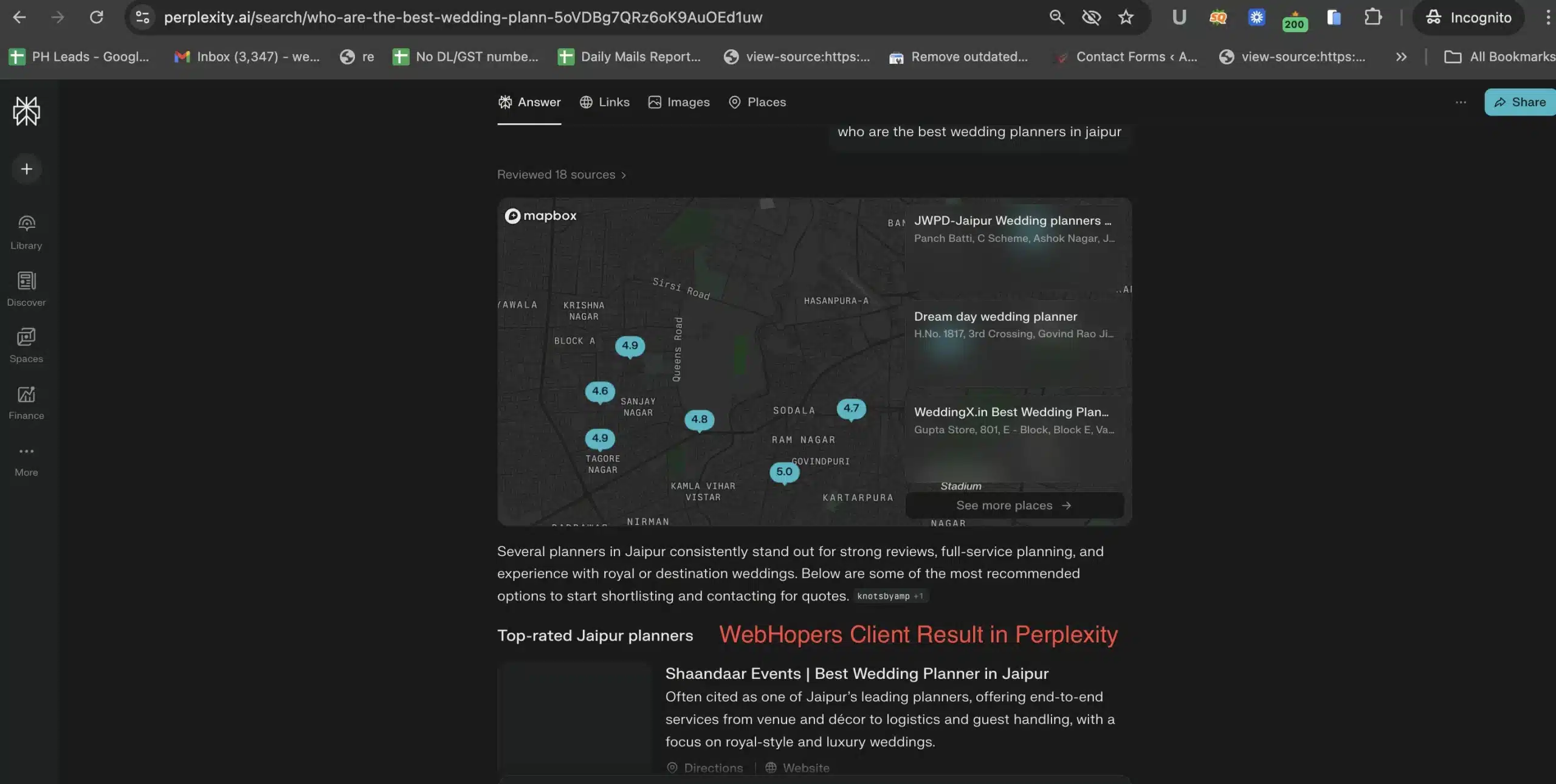Start a new thread with plus icon
Image resolution: width=1556 pixels, height=784 pixels.
tap(26, 169)
